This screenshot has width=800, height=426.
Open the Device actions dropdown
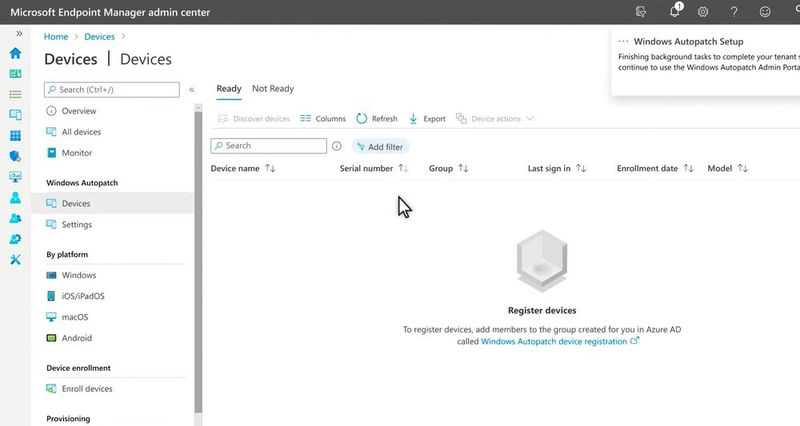tap(495, 119)
